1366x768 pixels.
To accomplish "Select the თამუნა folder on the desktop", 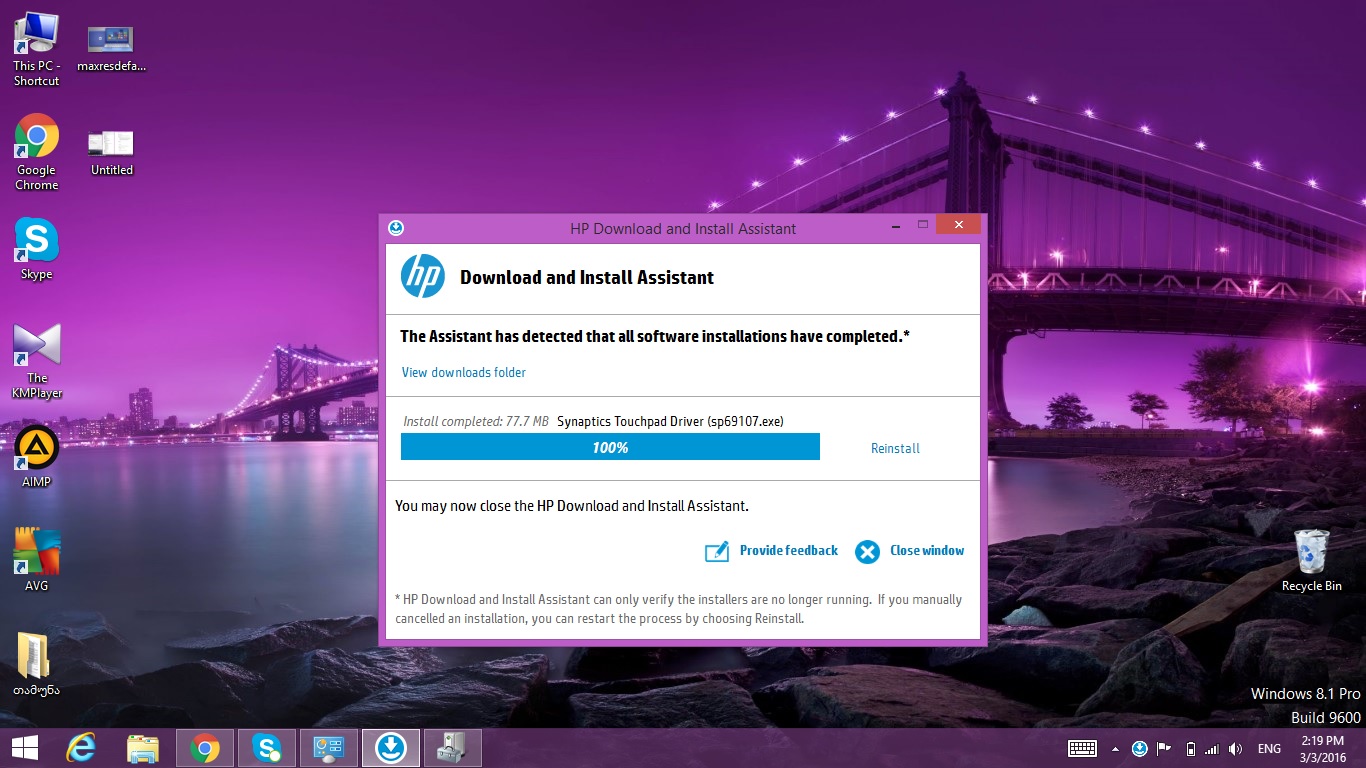I will coord(37,664).
